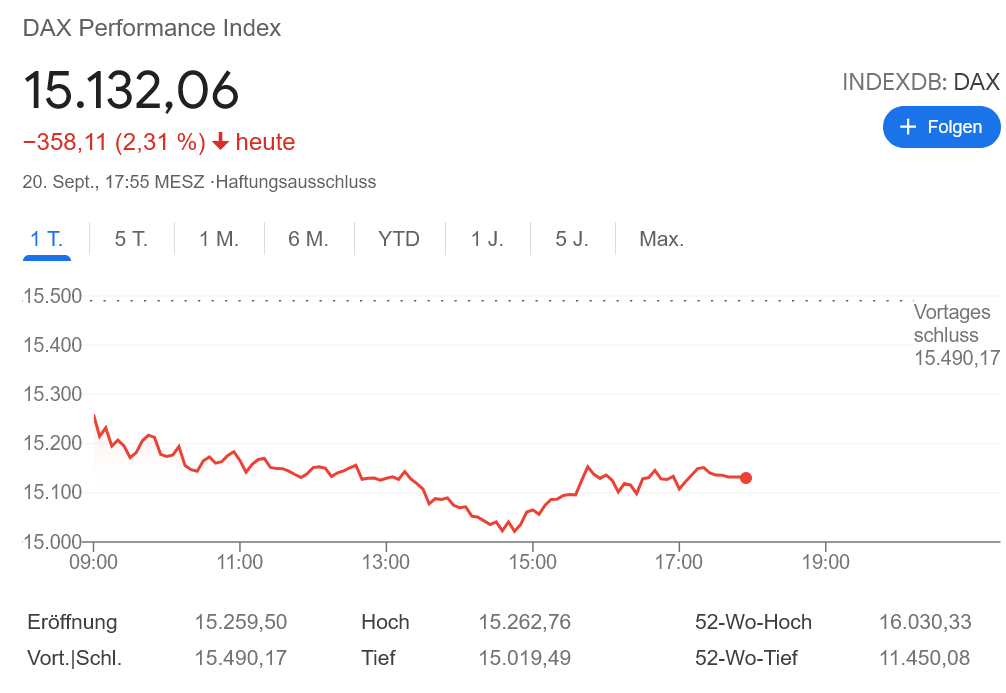Select the red endpoint dot on chart
The image size is (1006, 693).
coord(745,478)
